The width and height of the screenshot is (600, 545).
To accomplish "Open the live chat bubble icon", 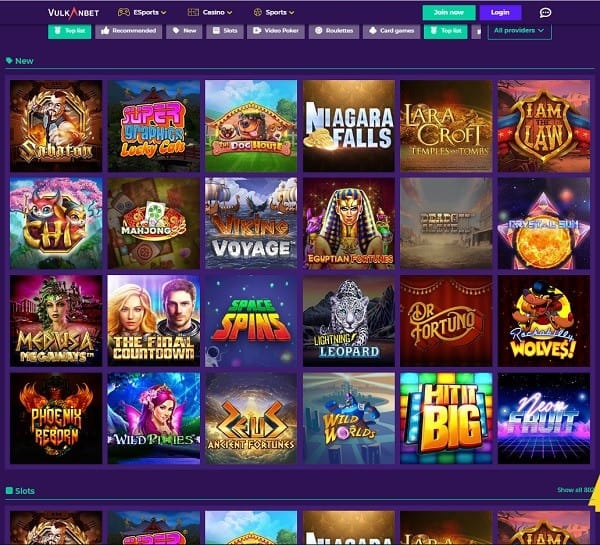I will 545,13.
